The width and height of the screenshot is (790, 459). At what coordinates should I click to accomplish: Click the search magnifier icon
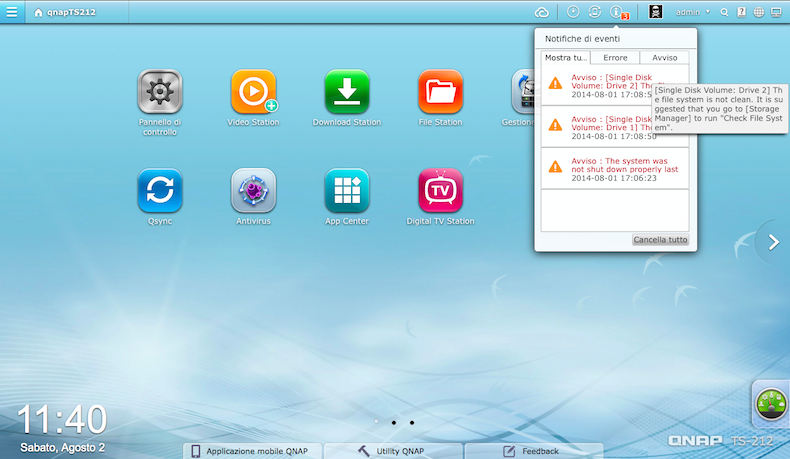(725, 12)
